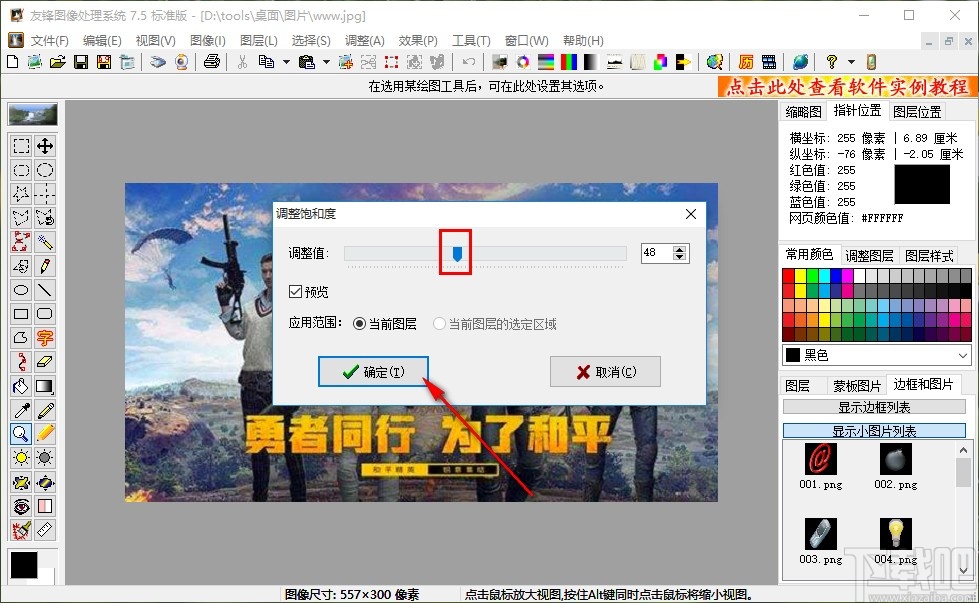This screenshot has width=979, height=603.
Task: Select the rectangular marquee selection tool
Action: 21,146
